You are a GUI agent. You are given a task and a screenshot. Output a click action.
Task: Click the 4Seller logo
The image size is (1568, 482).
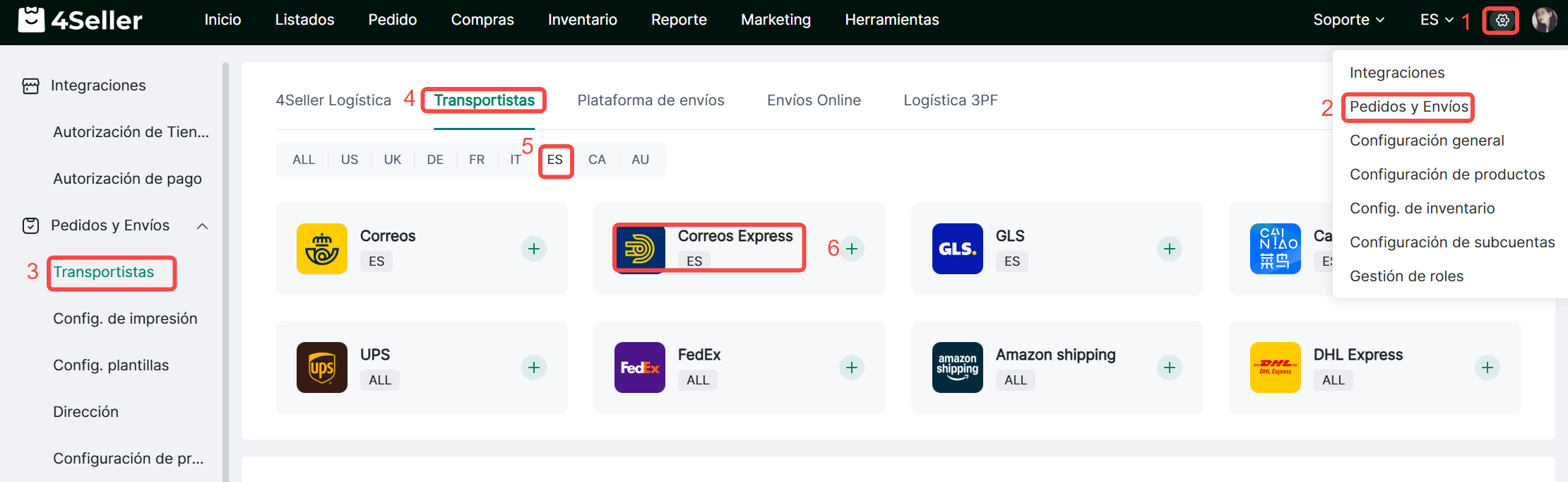coord(81,20)
